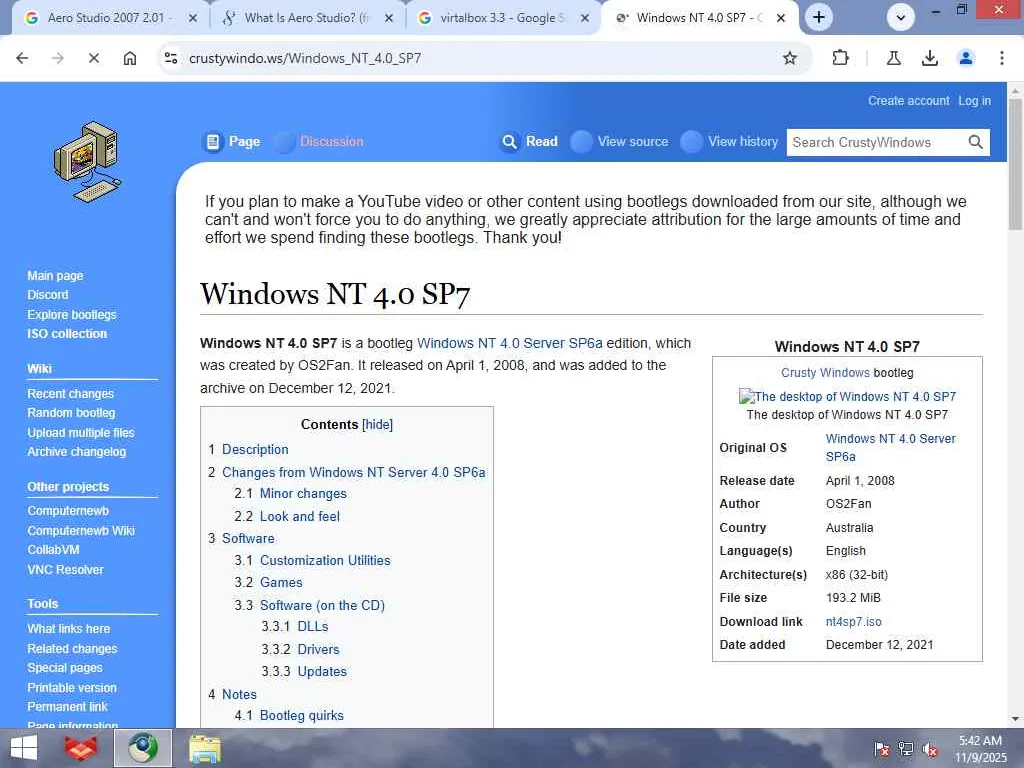Open VNC Resolver project link
1024x768 pixels.
click(65, 569)
